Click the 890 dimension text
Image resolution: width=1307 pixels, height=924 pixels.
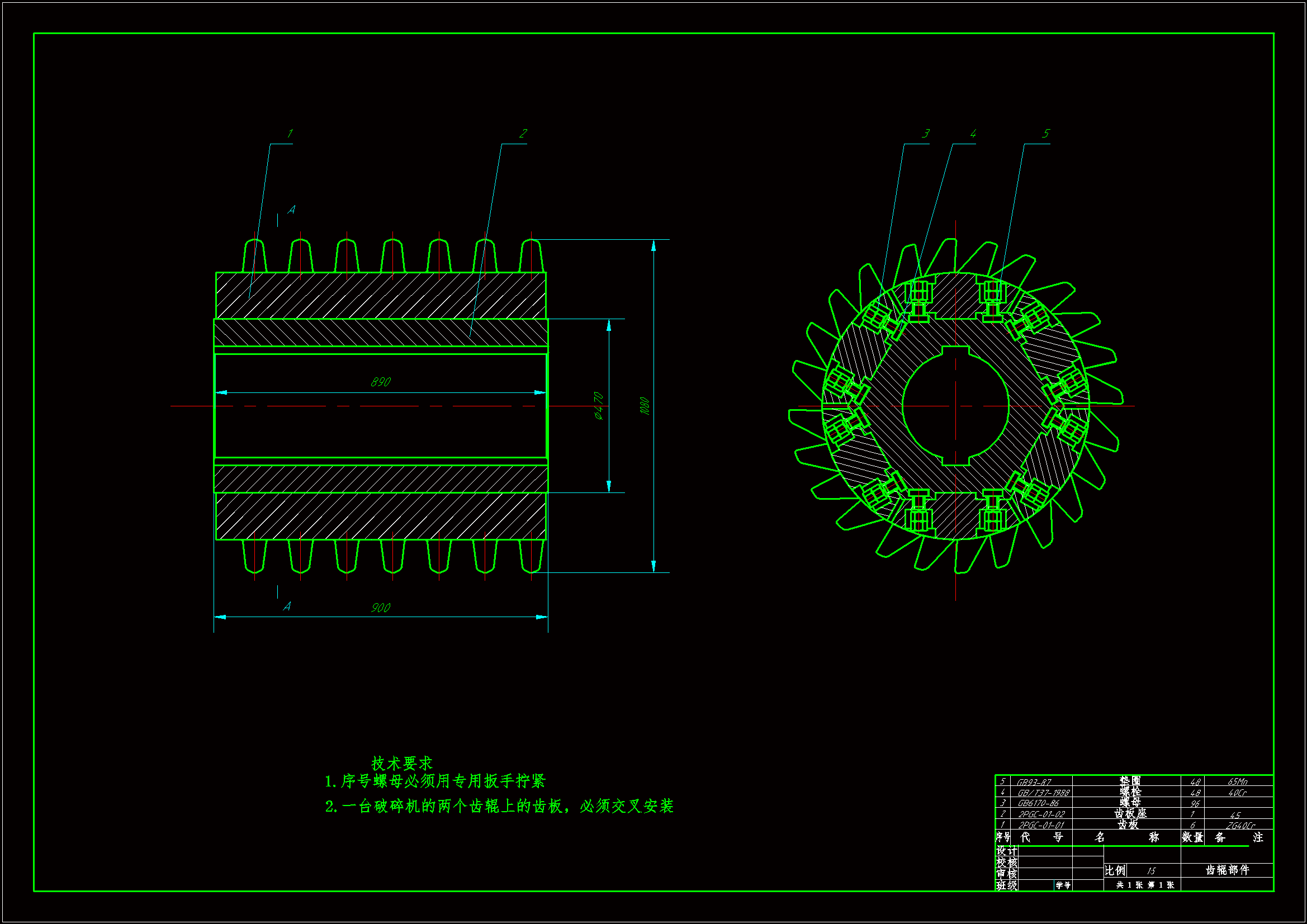pos(380,382)
